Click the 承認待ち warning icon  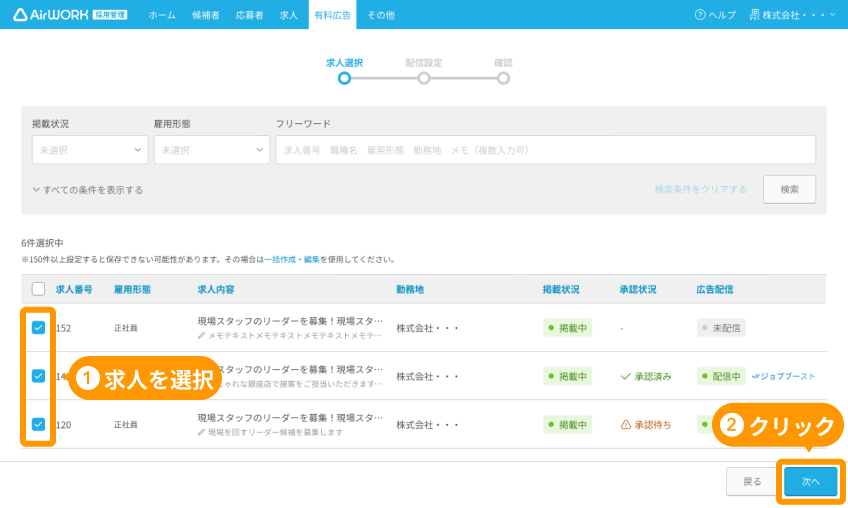(626, 425)
